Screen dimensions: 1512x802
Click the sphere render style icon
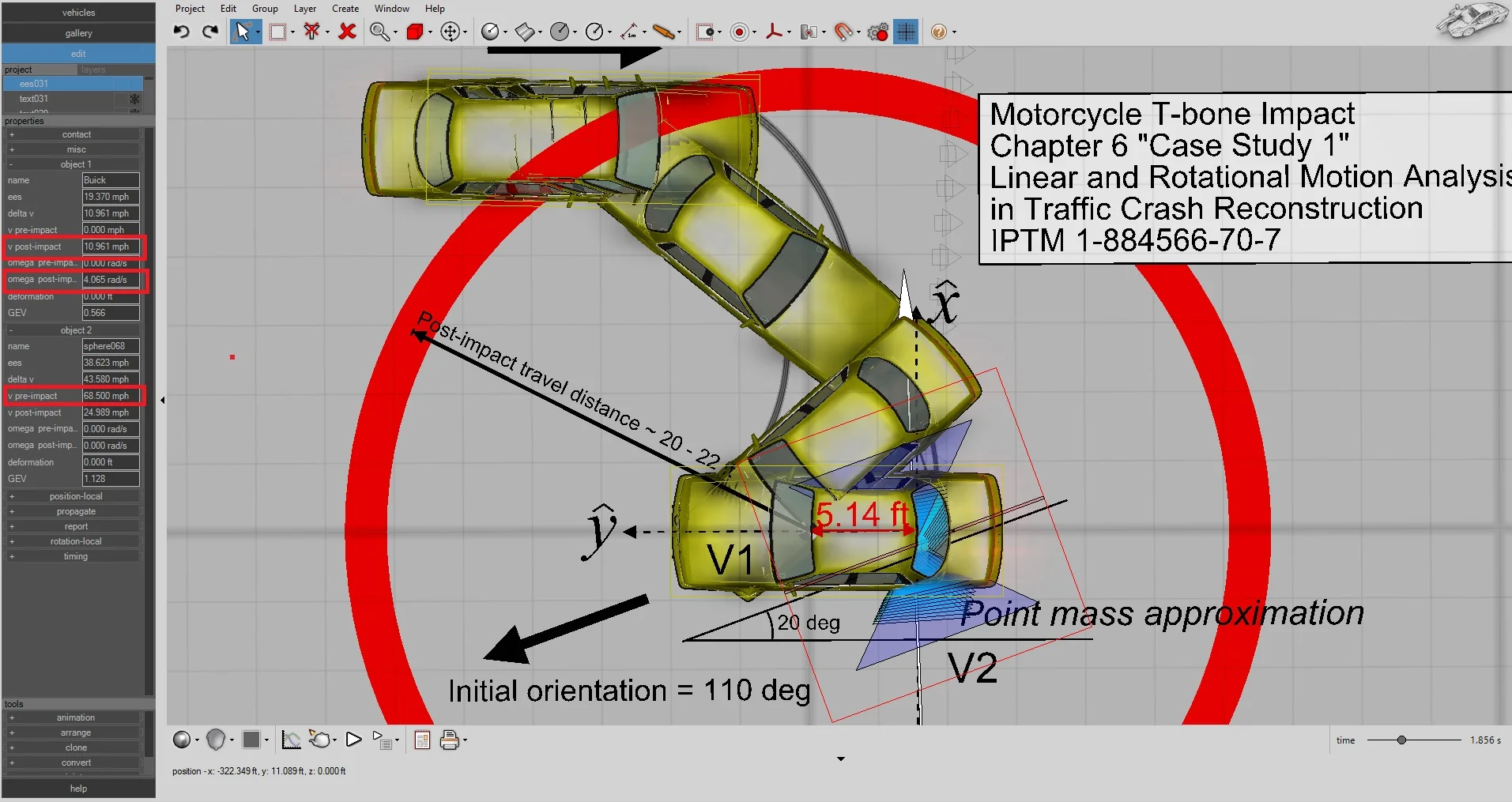coord(182,740)
